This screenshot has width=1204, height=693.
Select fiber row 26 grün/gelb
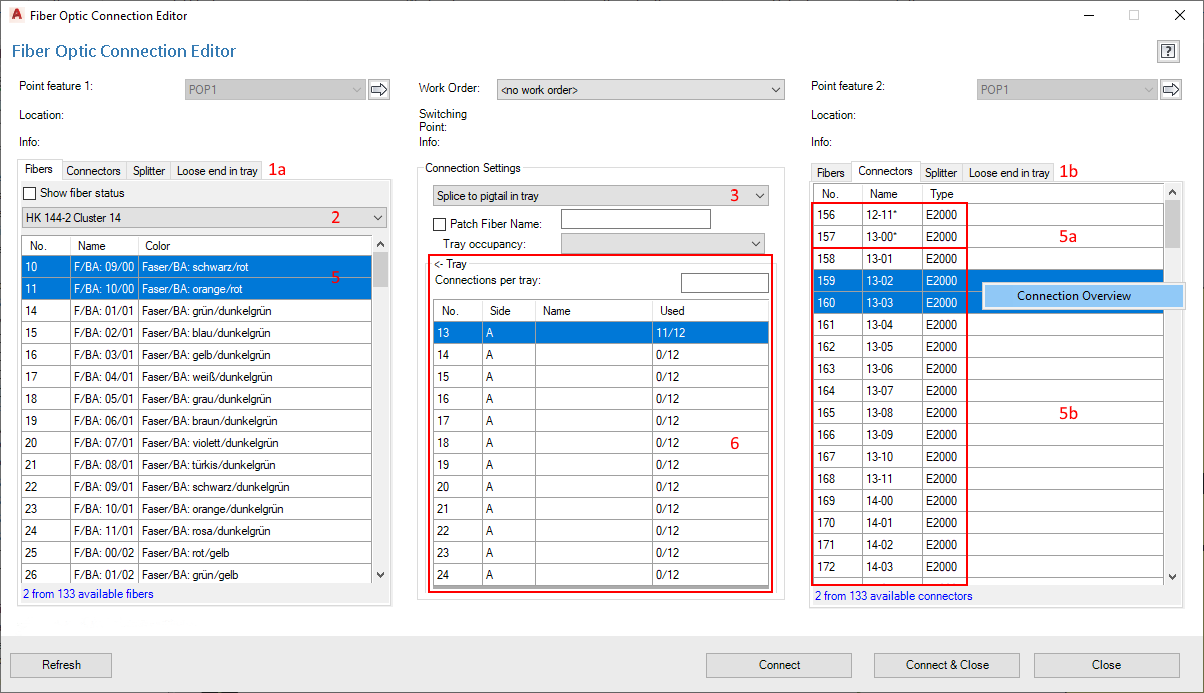pyautogui.click(x=197, y=575)
